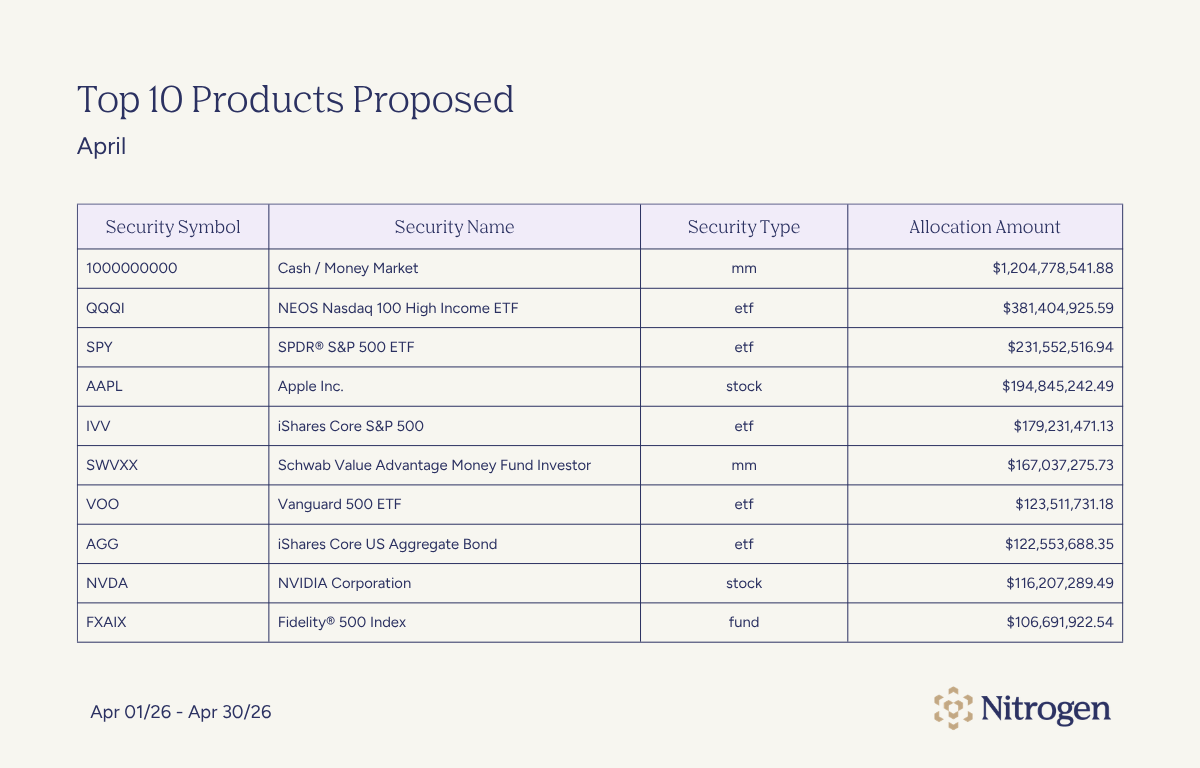1200x768 pixels.
Task: Select NEOS Nasdaq 100 High Income ETF
Action: [398, 308]
